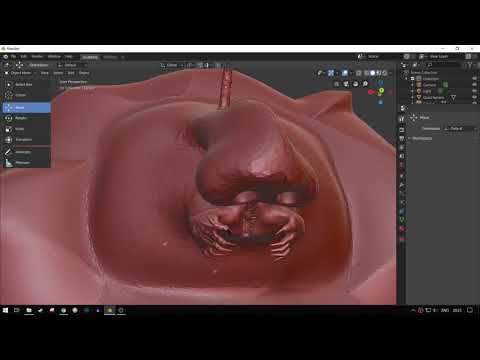Select the Annotate tool
The image size is (480, 360).
click(27, 152)
